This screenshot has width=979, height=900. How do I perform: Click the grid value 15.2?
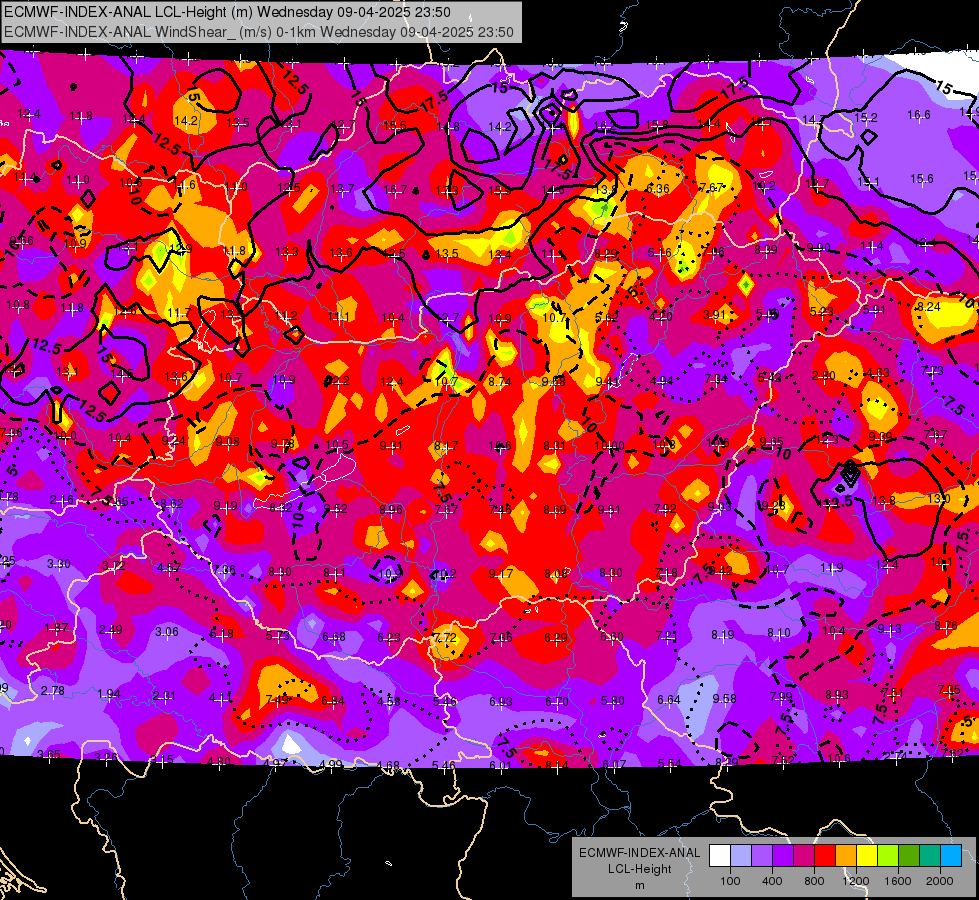pos(865,117)
